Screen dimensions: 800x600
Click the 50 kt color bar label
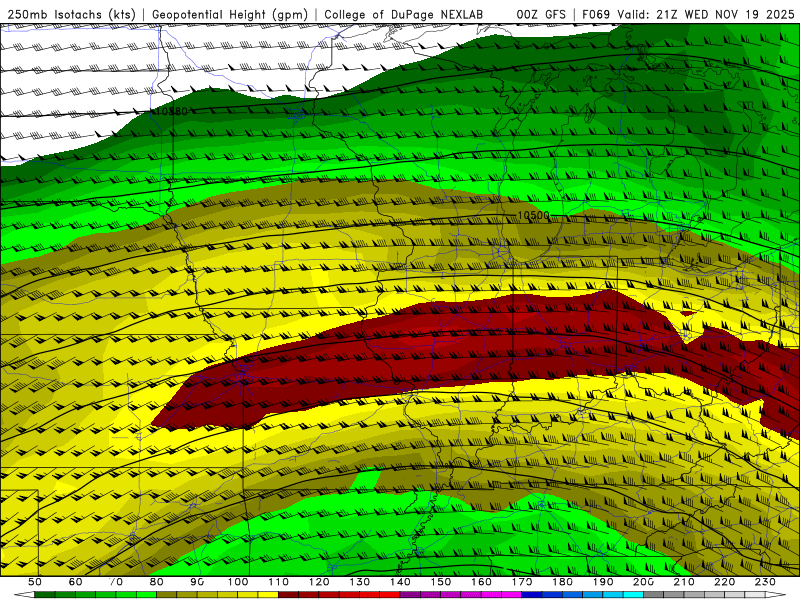(34, 582)
